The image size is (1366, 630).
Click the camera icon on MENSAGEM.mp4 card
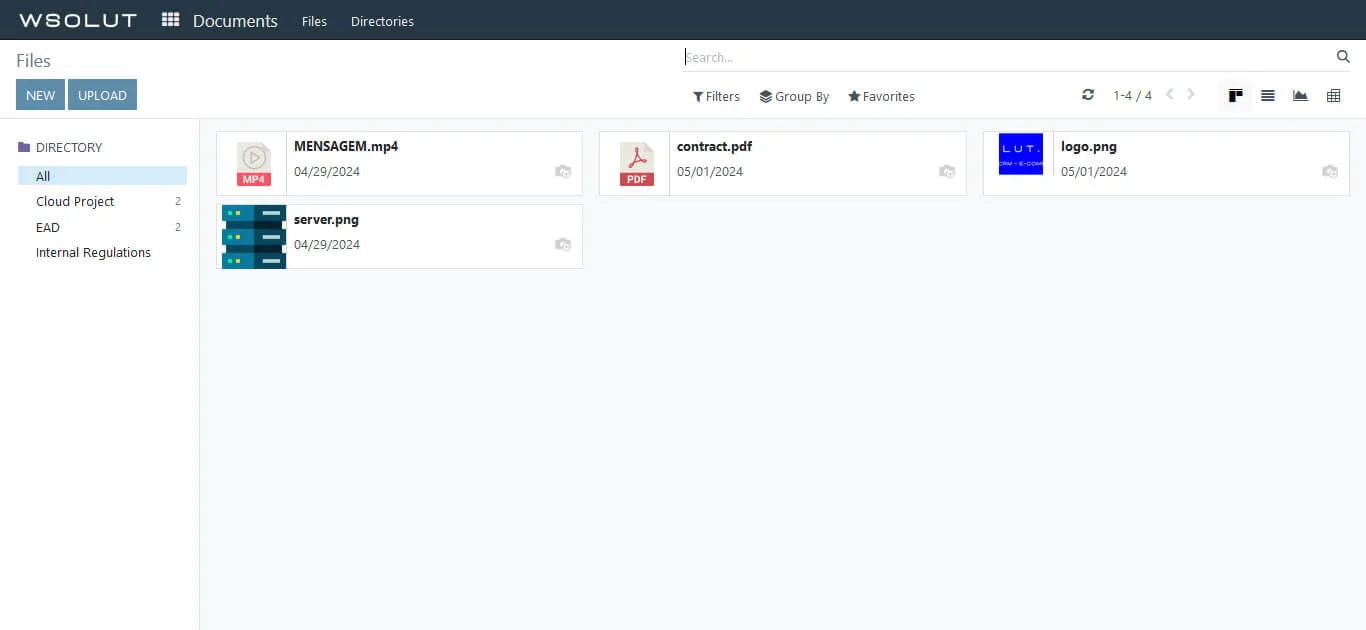(x=563, y=172)
